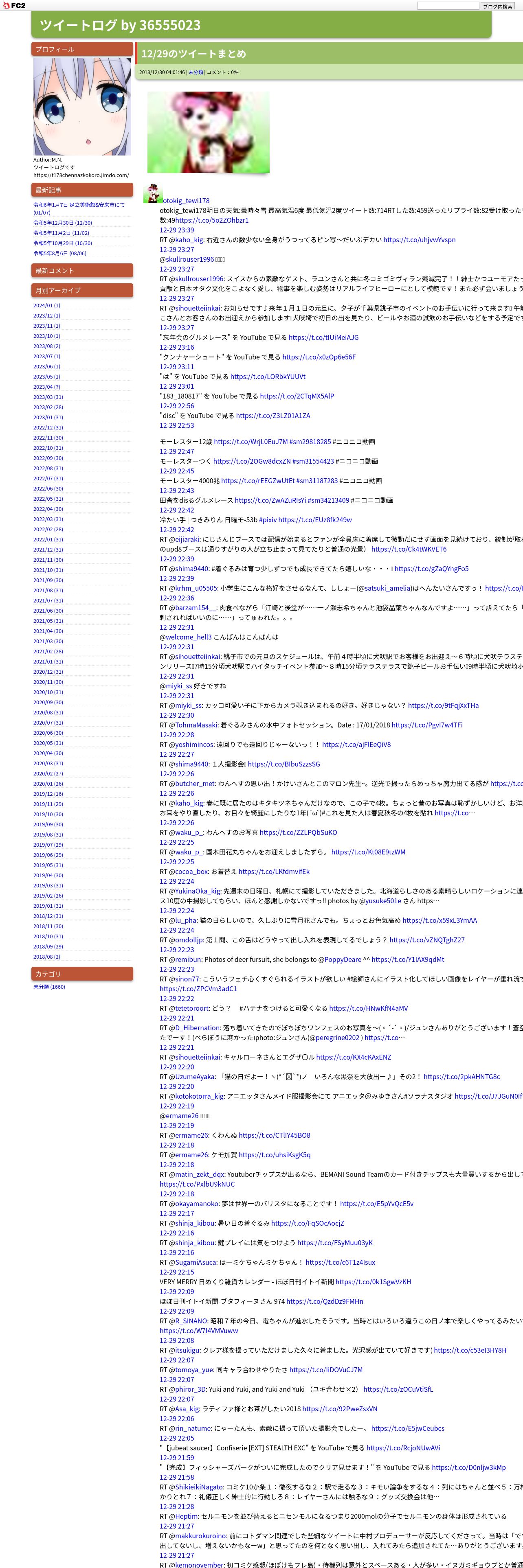523x1568 pixels.
Task: Open the https://t.co/5o2ZOhbzr1 link
Action: click(x=212, y=220)
